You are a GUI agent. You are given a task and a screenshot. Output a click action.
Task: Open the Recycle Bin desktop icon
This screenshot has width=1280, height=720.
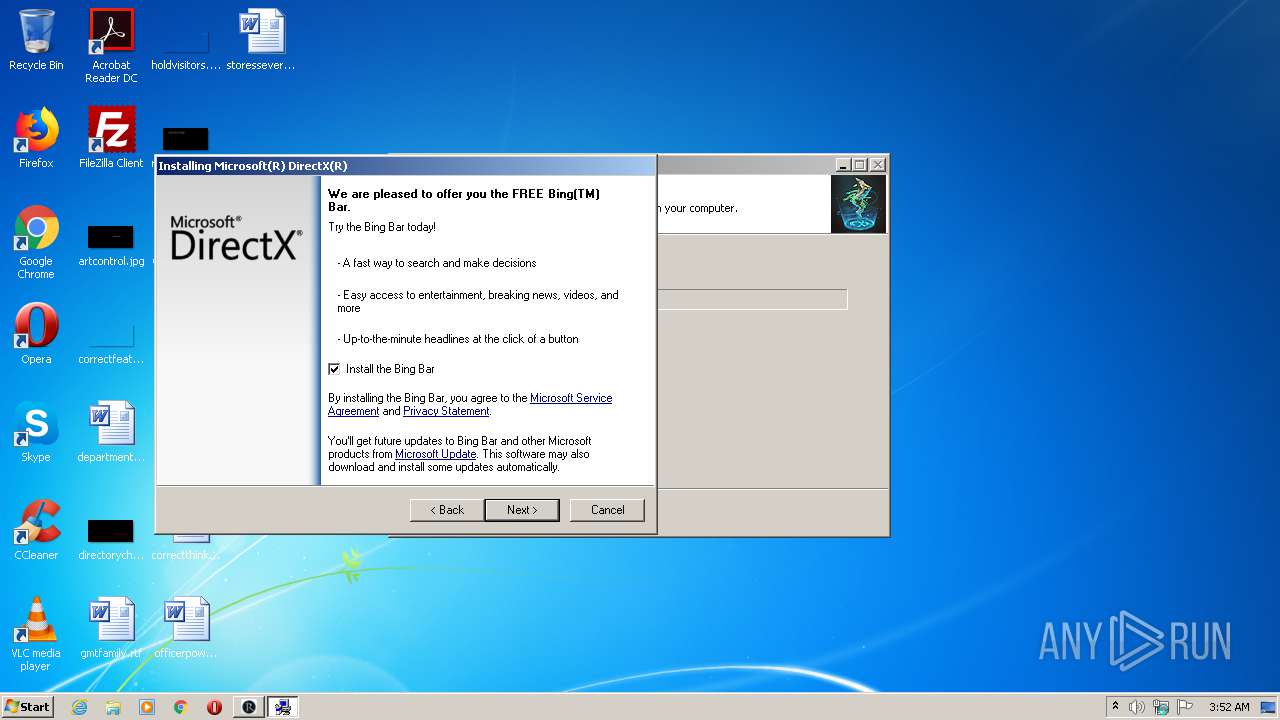pos(36,40)
